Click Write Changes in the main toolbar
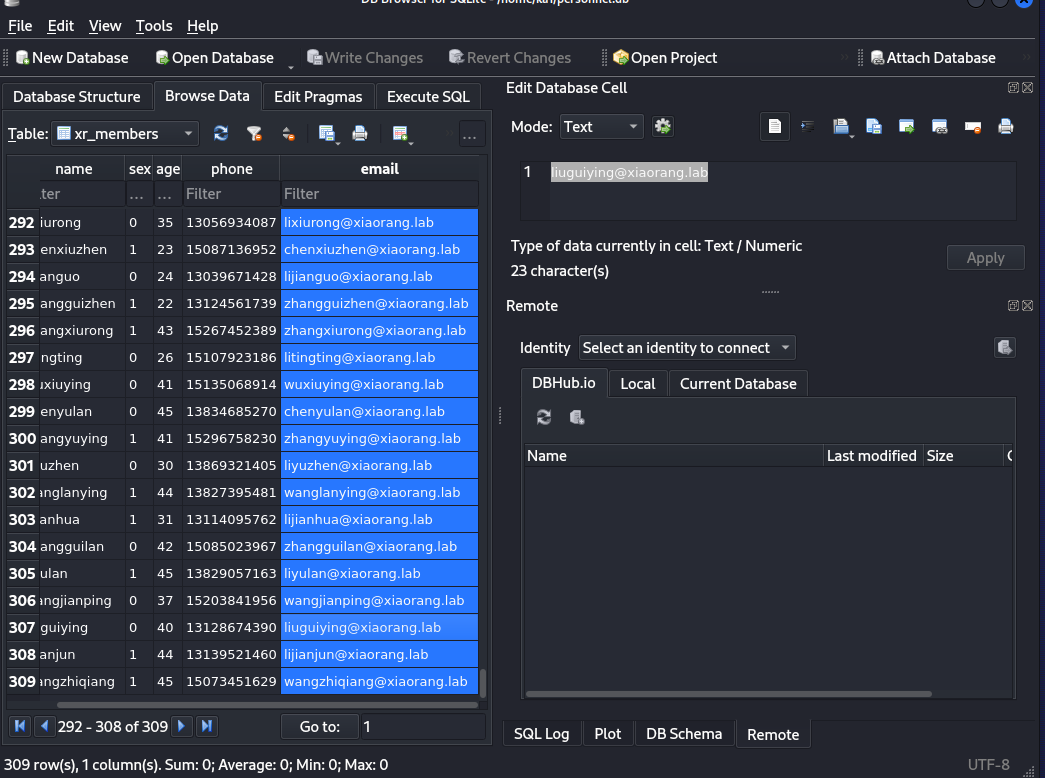This screenshot has height=778, width=1045. tap(366, 57)
